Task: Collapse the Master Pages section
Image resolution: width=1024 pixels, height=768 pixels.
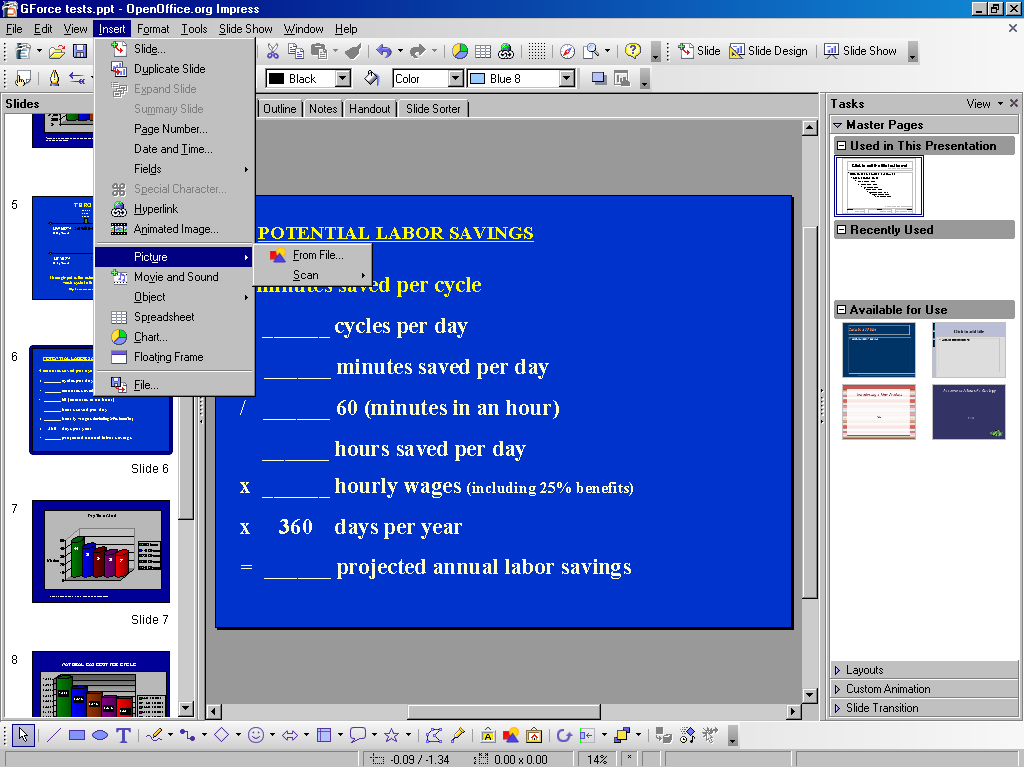Action: (838, 125)
